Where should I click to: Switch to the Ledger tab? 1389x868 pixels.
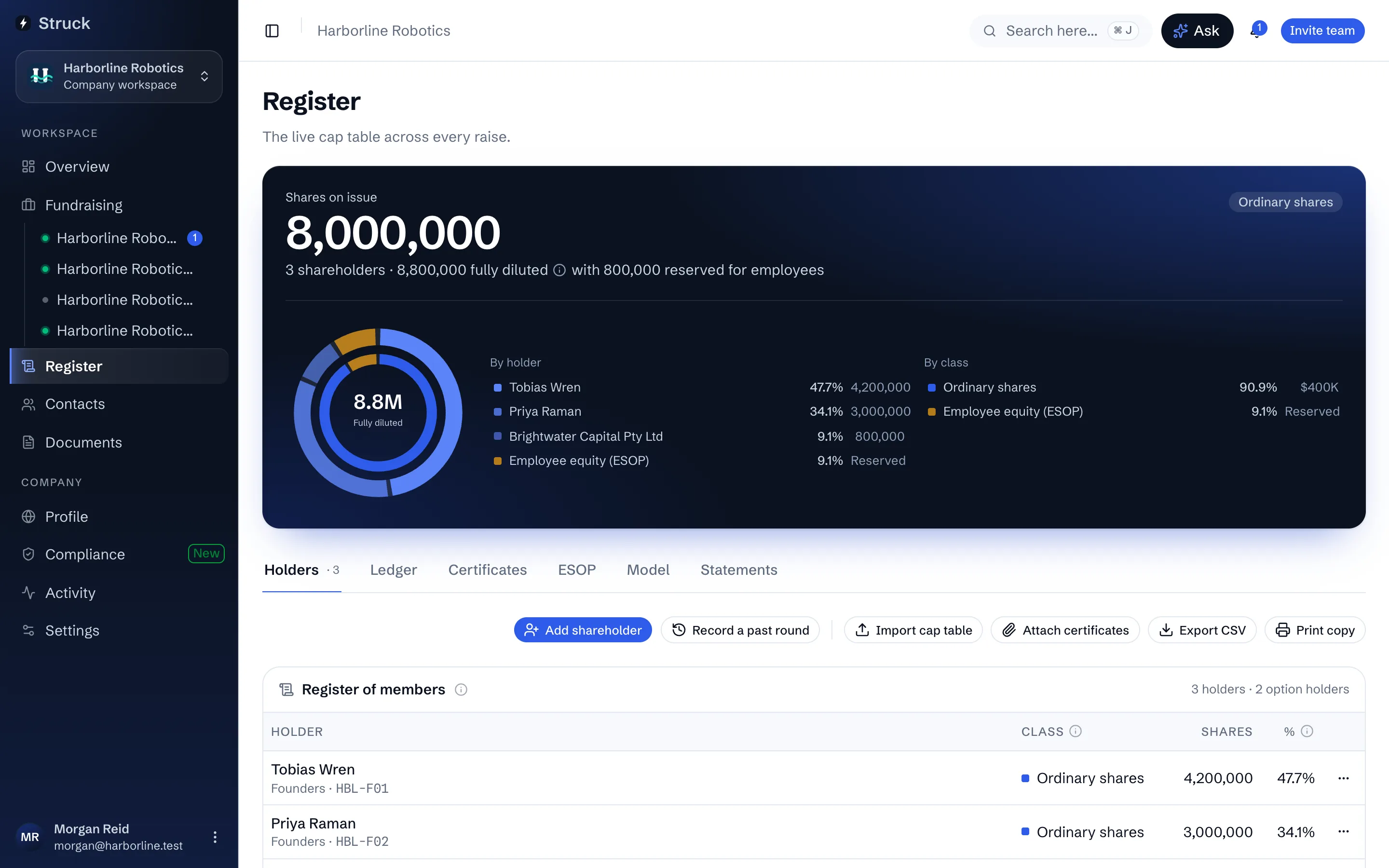pyautogui.click(x=393, y=570)
